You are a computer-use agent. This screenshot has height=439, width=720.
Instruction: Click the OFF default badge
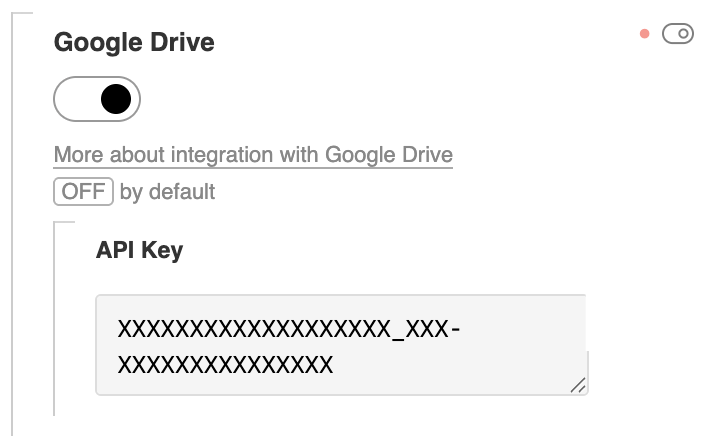point(83,191)
